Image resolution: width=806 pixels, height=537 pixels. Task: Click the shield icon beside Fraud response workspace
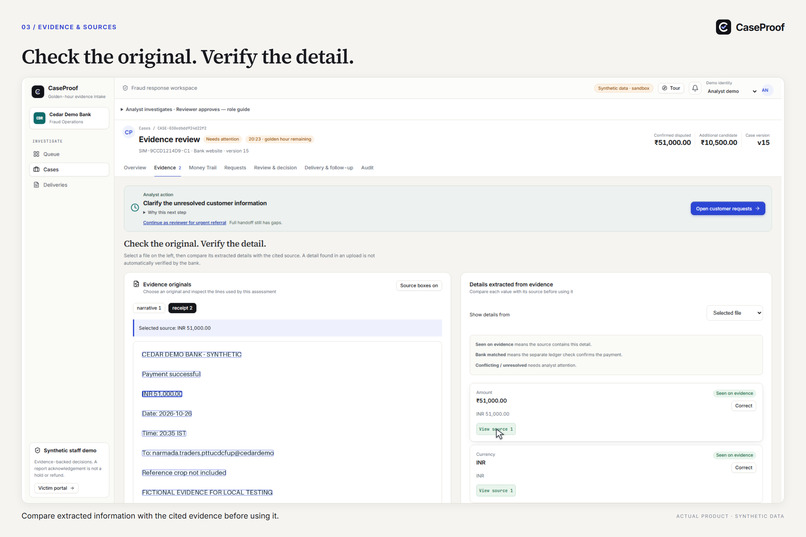(x=125, y=88)
